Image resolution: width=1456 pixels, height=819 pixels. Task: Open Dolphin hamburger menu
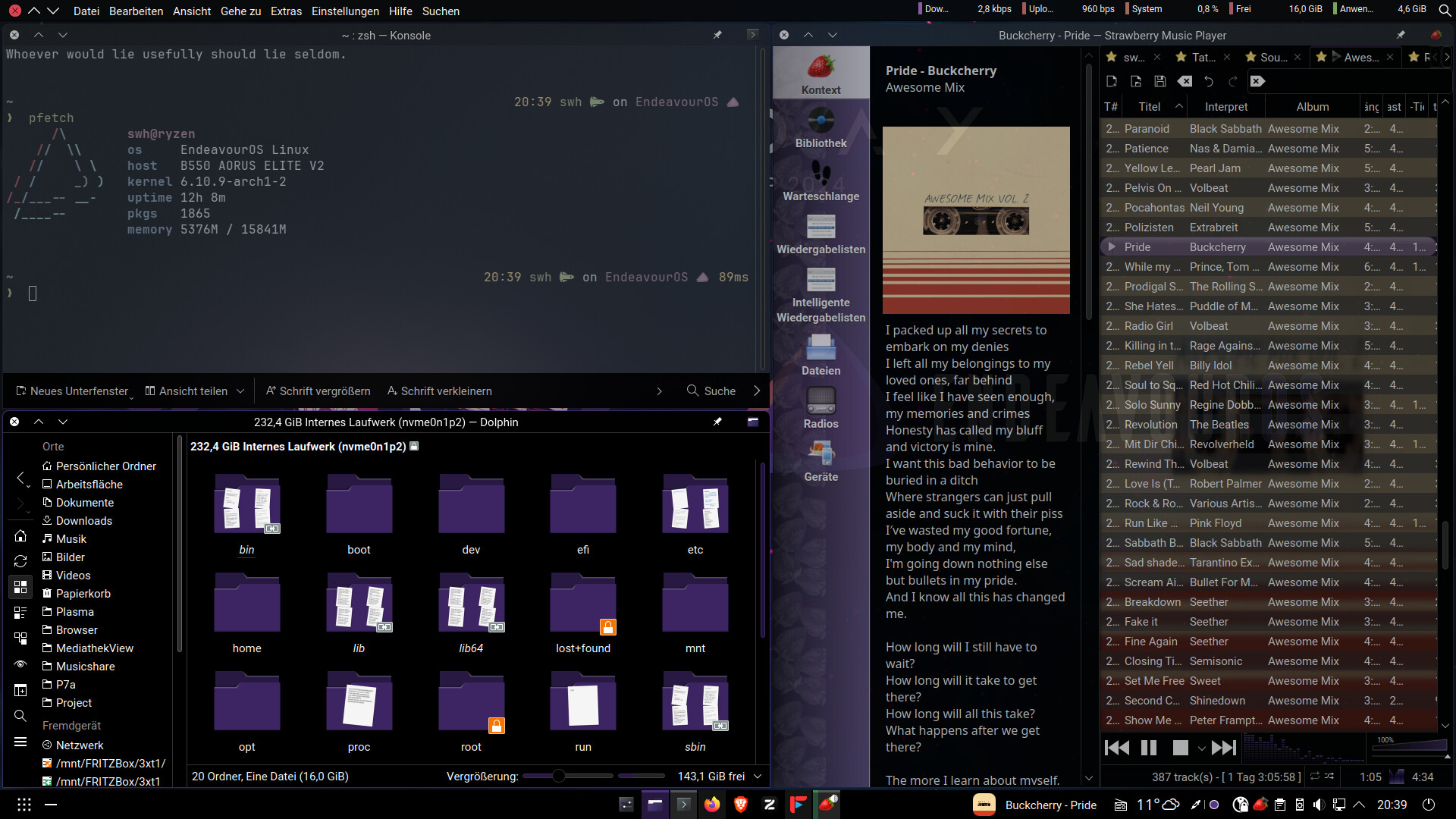click(20, 742)
